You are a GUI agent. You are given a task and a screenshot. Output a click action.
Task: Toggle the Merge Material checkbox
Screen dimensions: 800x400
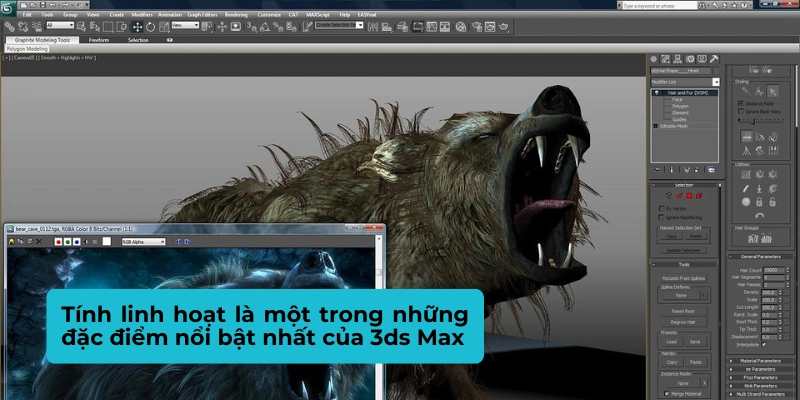pos(667,393)
